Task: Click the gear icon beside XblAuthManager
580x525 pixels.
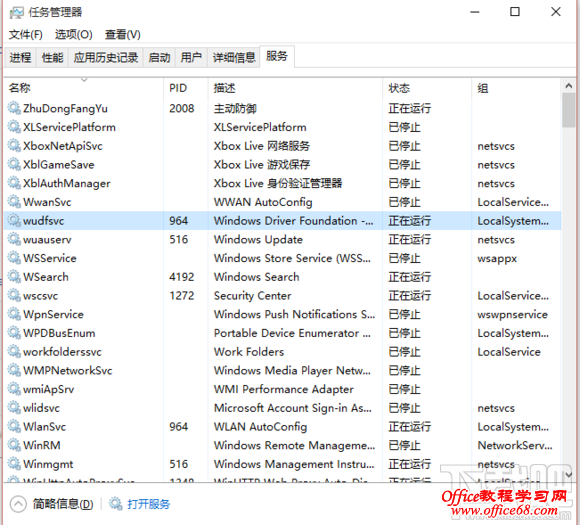Action: [14, 183]
